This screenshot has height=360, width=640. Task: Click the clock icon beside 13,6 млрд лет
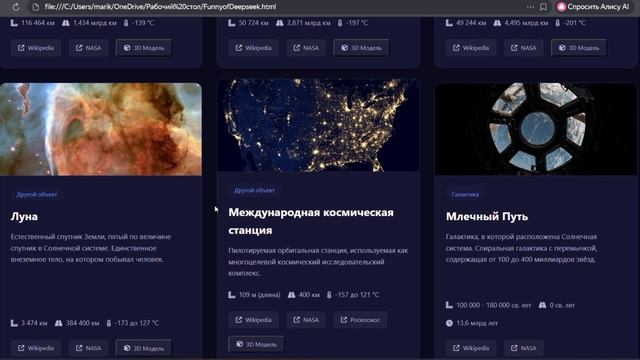tap(449, 323)
